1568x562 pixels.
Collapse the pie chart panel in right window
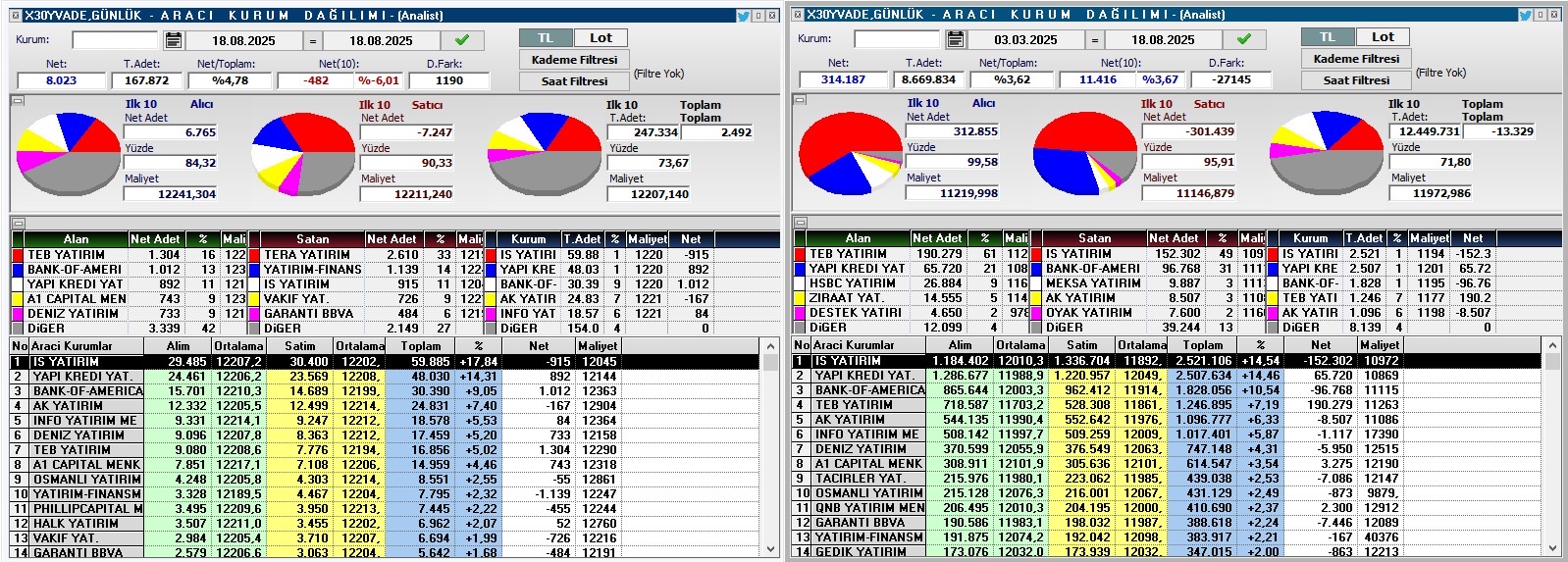tap(799, 99)
